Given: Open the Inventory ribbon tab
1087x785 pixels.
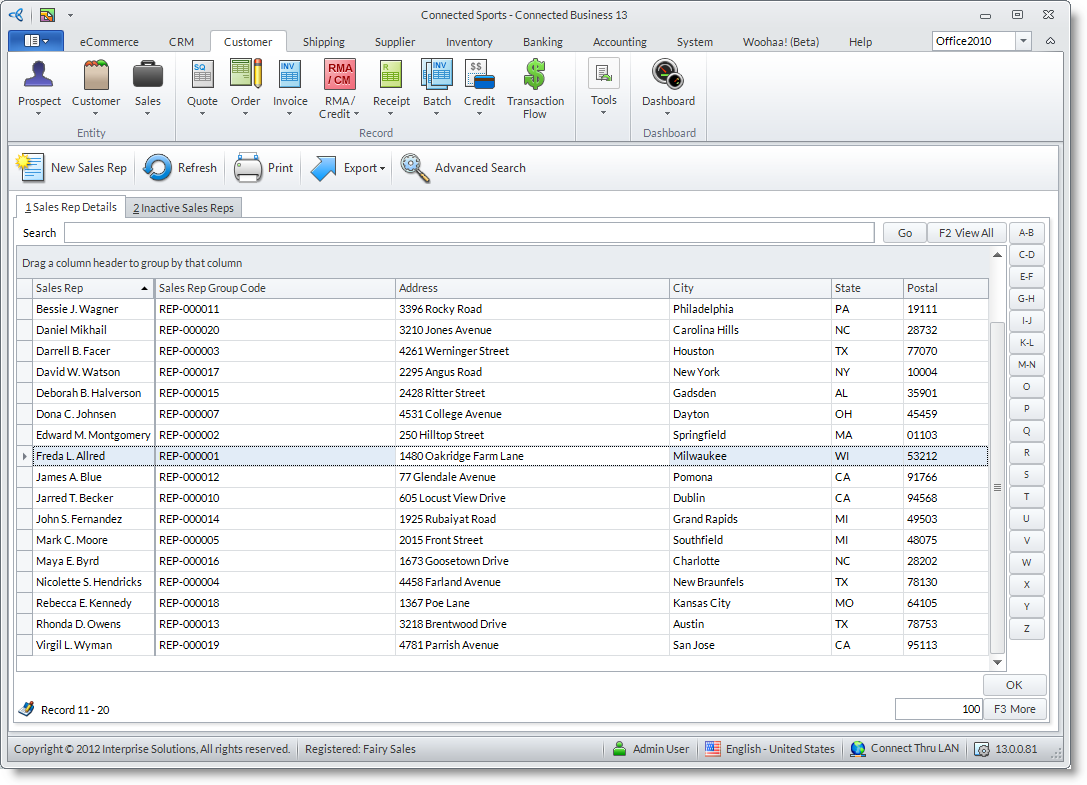Looking at the screenshot, I should click(469, 42).
